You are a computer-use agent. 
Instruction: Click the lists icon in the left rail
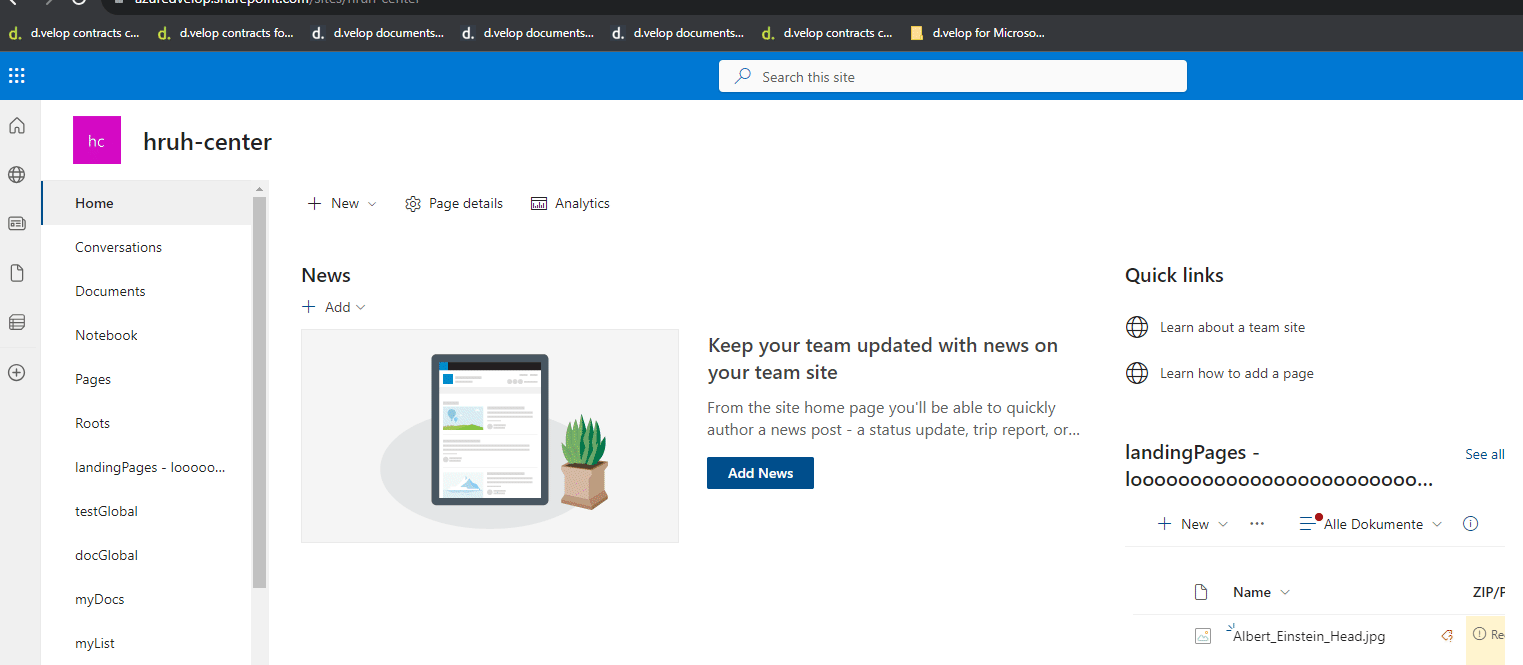[16, 322]
